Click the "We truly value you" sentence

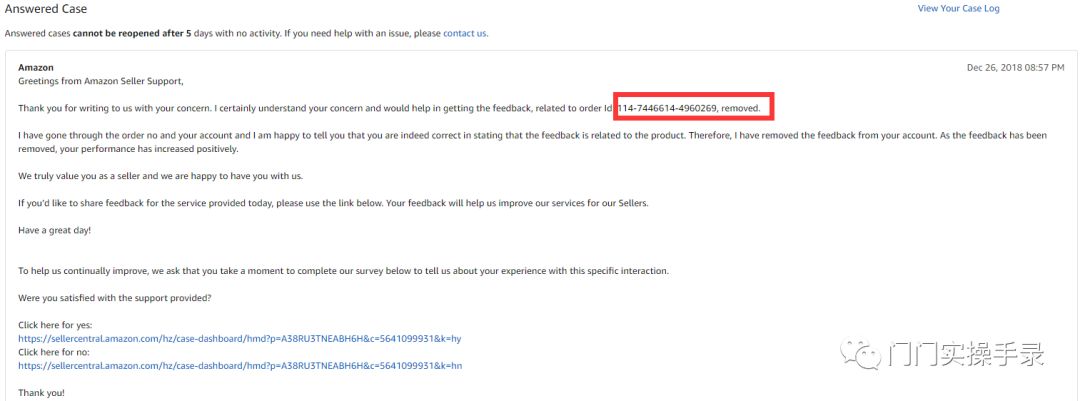pyautogui.click(x=161, y=176)
